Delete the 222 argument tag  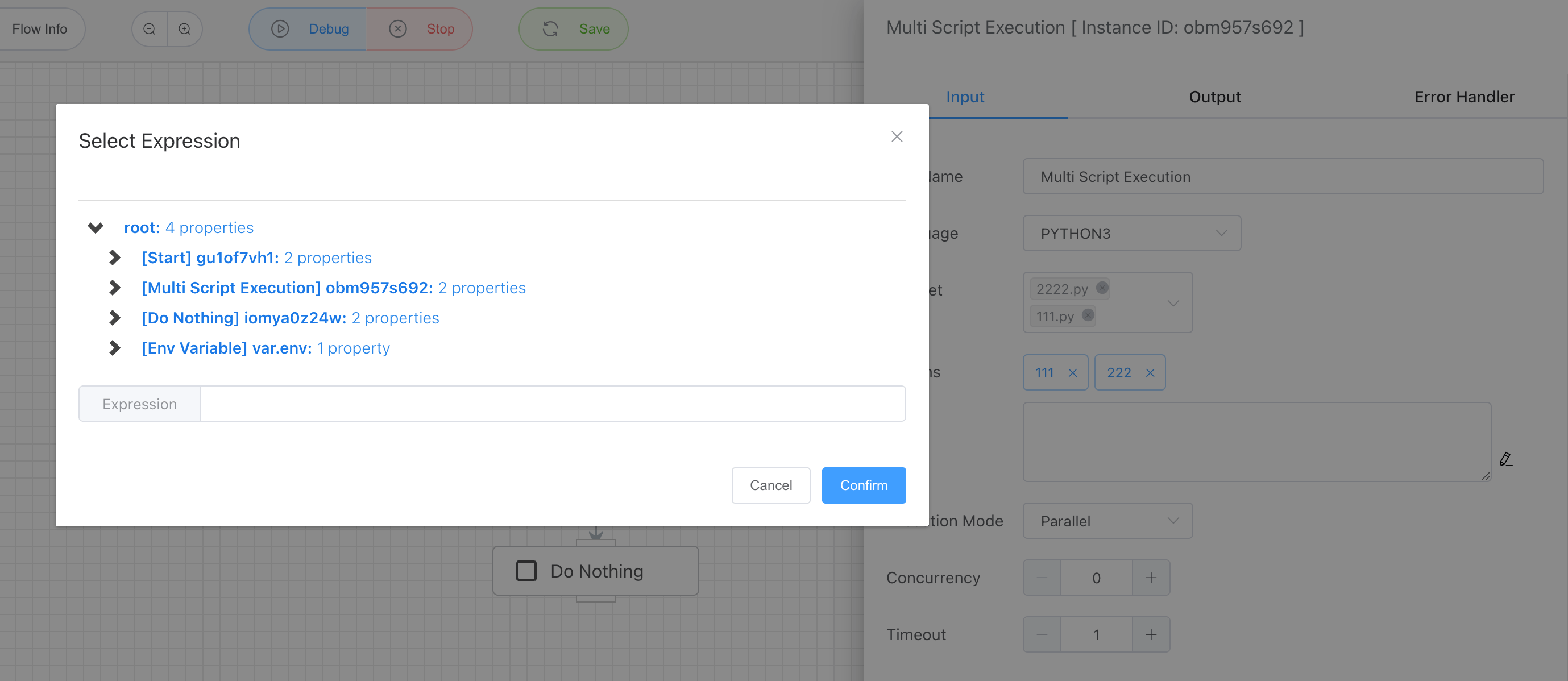click(x=1150, y=373)
